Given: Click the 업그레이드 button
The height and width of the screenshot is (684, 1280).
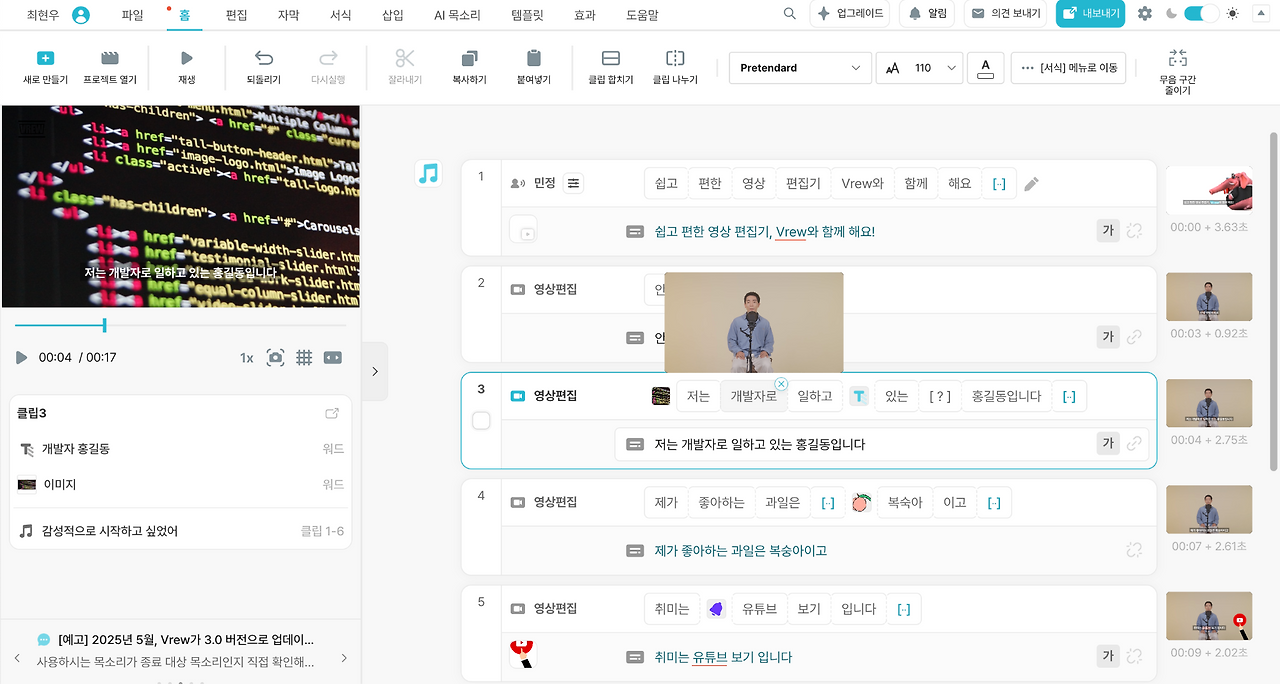Looking at the screenshot, I should pyautogui.click(x=848, y=14).
